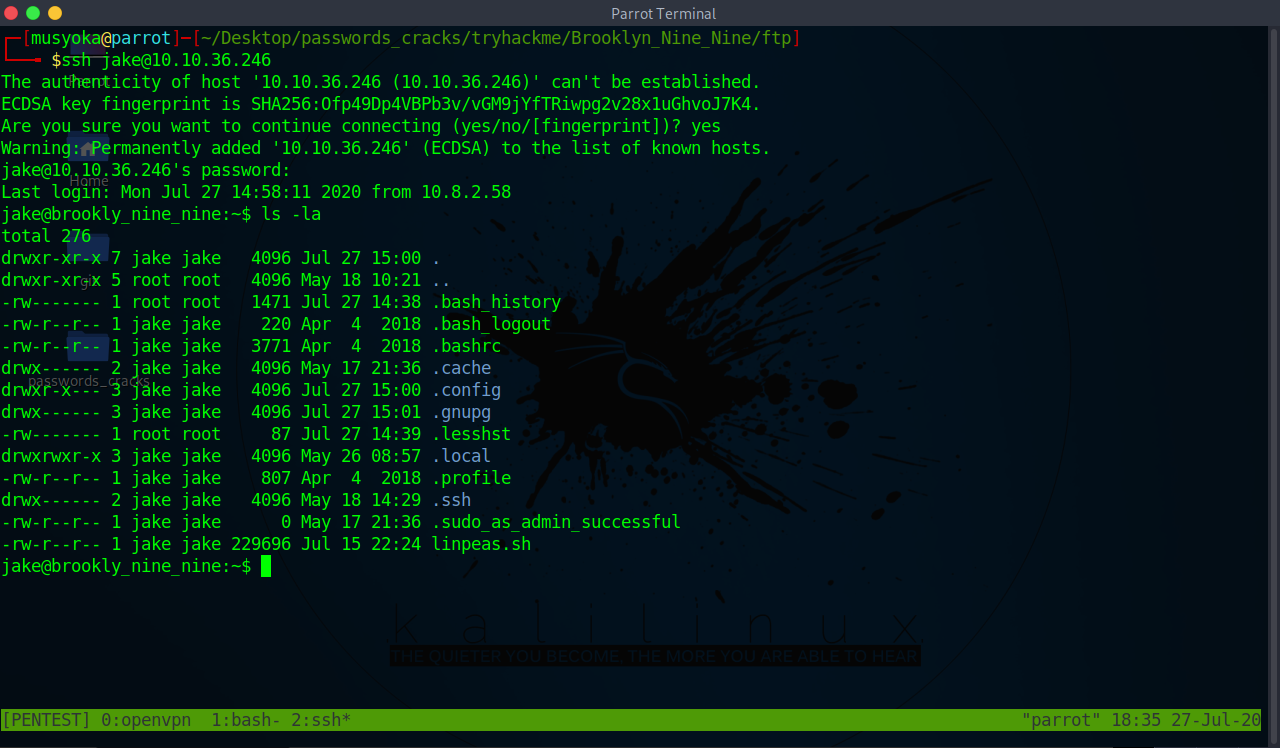Click the "Parrot Terminal" window title

(664, 13)
